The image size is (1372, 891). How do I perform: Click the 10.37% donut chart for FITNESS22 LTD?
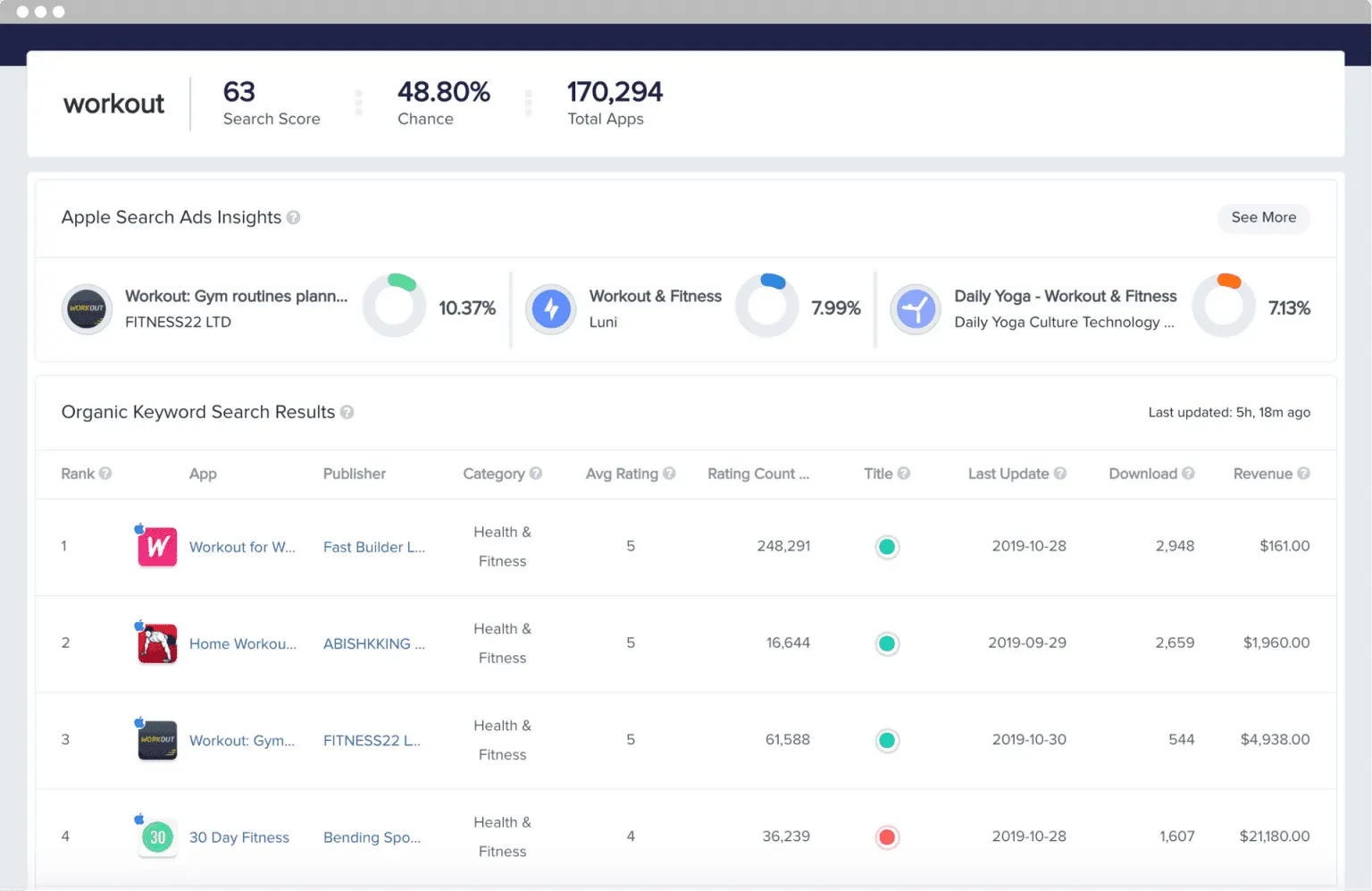[394, 306]
